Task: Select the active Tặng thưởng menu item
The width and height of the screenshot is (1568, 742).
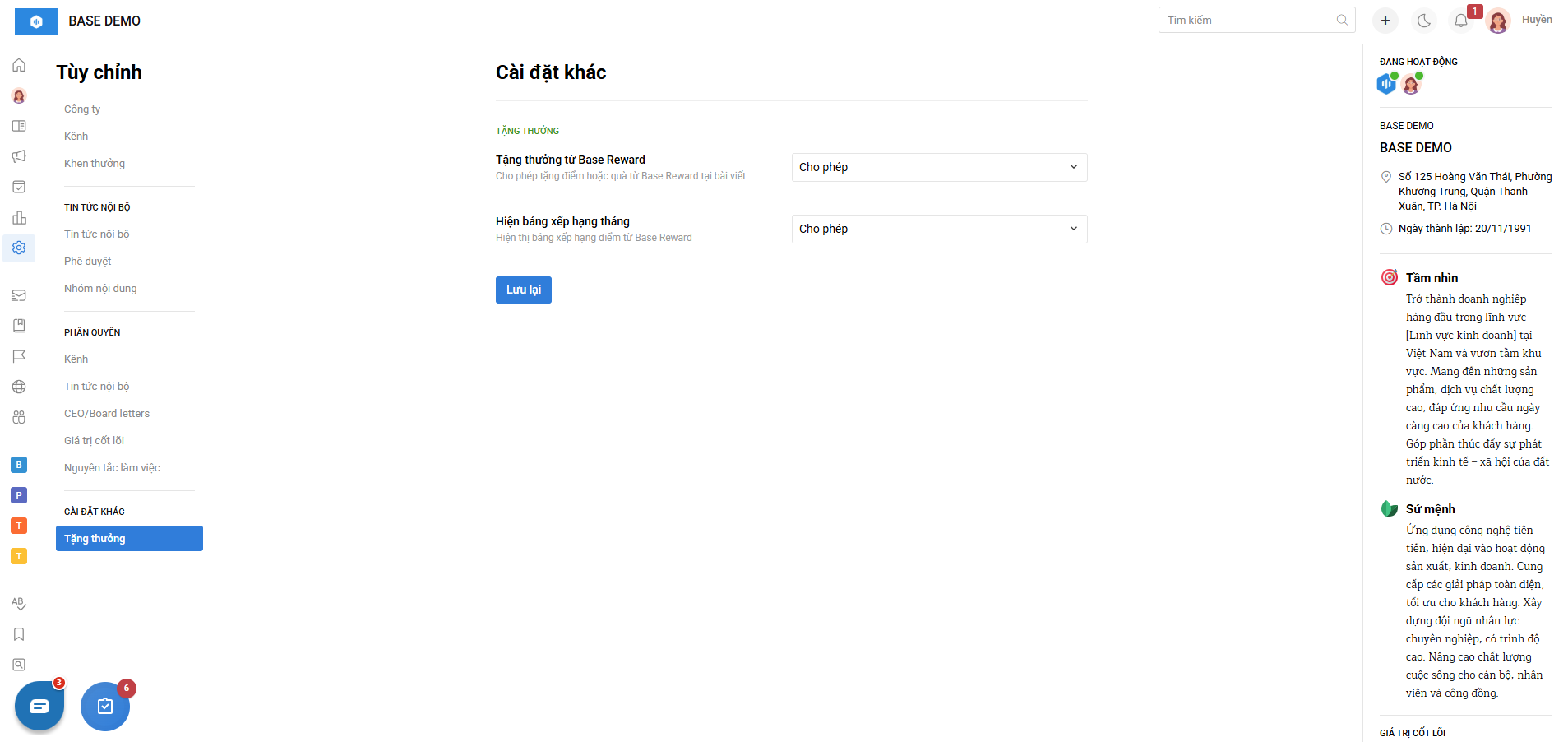Action: coord(129,539)
